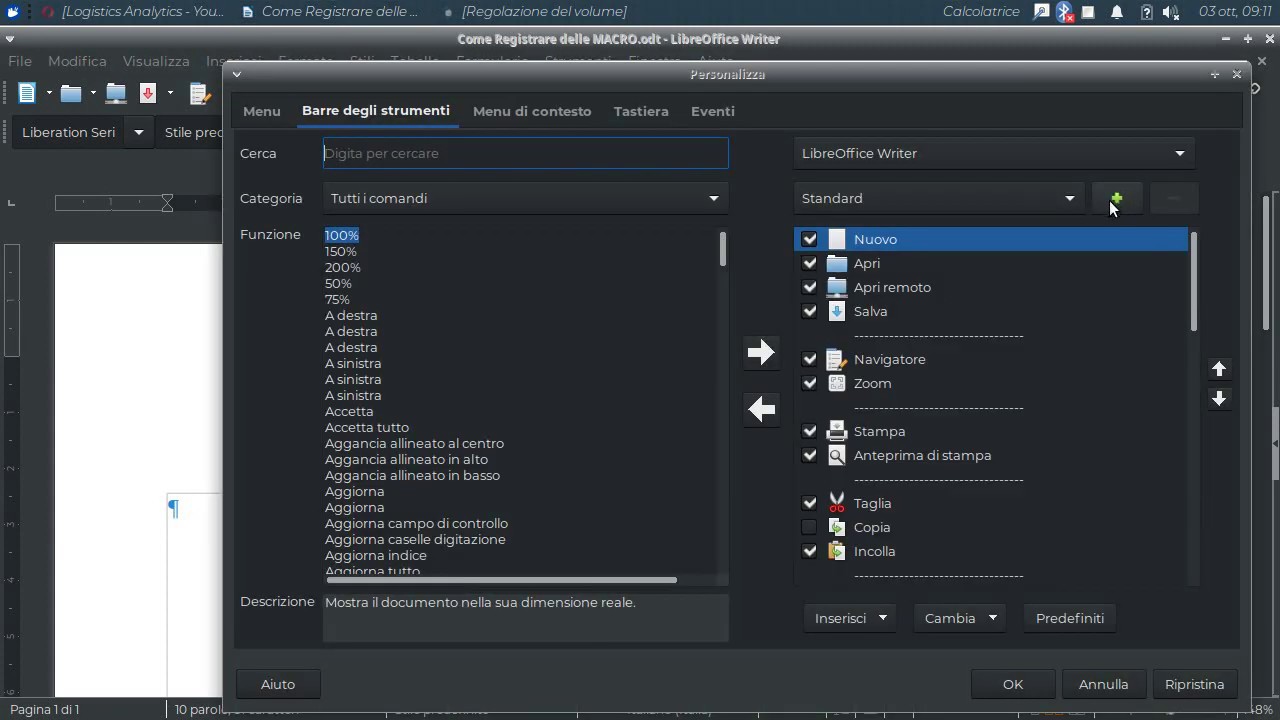Switch to the Menu tab
1280x720 pixels.
(x=262, y=111)
